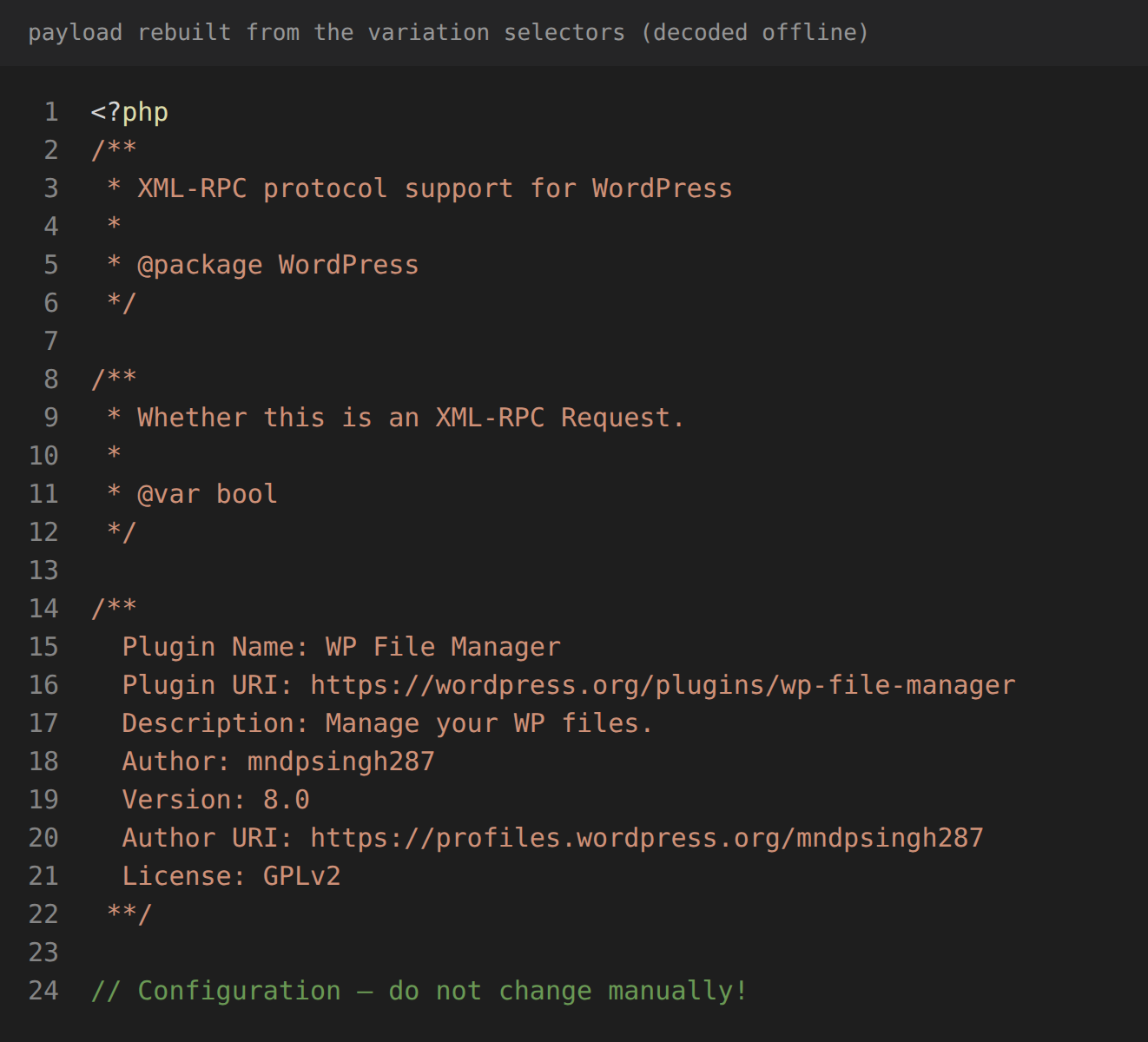
Task: Click "Whether this is an XML-RPC Request." comment
Action: point(411,418)
